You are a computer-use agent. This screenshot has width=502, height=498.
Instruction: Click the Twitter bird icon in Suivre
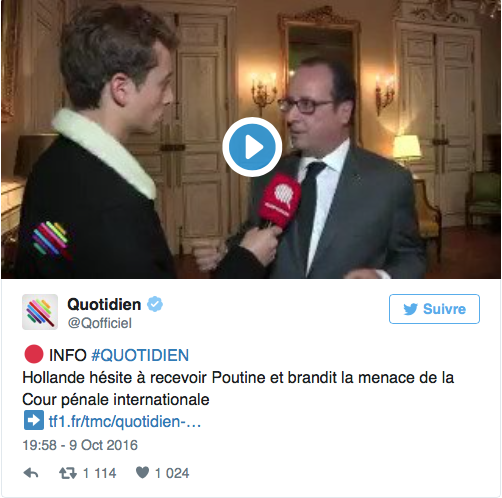(x=411, y=309)
